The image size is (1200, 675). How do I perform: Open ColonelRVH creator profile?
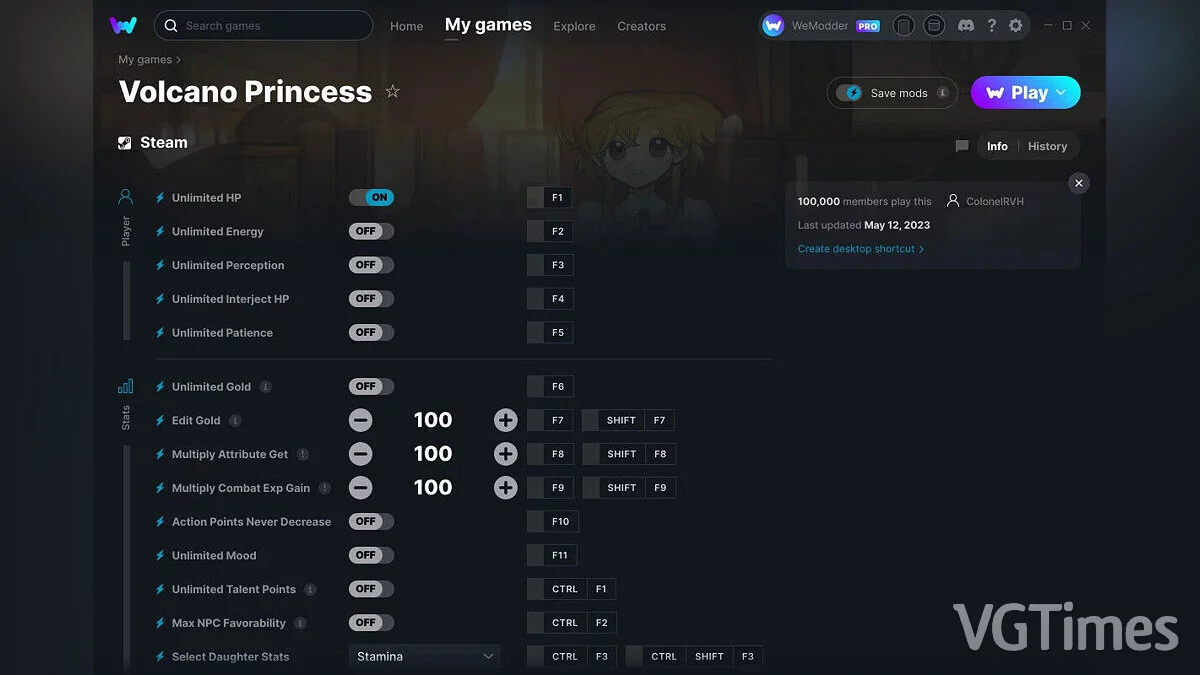[x=985, y=201]
